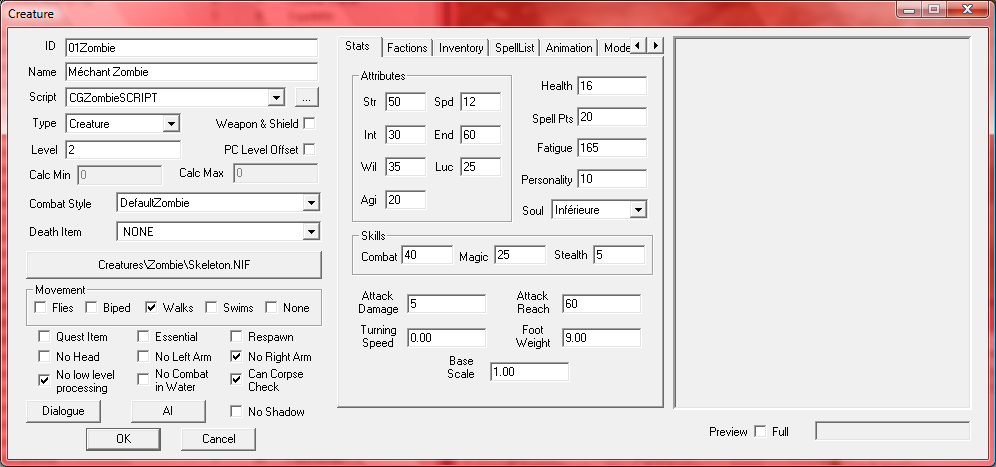This screenshot has width=996, height=467.
Task: Expand the Type dropdown
Action: (171, 124)
